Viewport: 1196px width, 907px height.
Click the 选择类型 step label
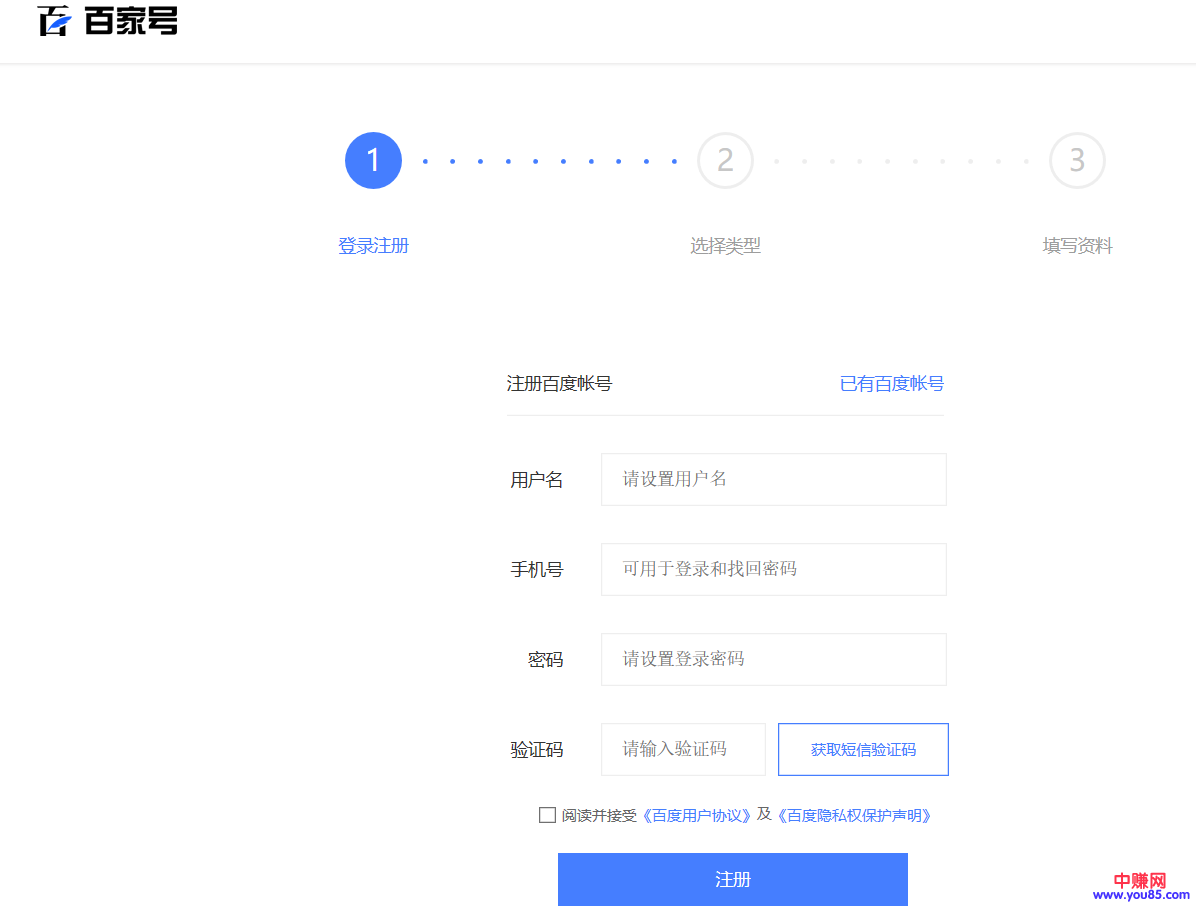pyautogui.click(x=725, y=246)
